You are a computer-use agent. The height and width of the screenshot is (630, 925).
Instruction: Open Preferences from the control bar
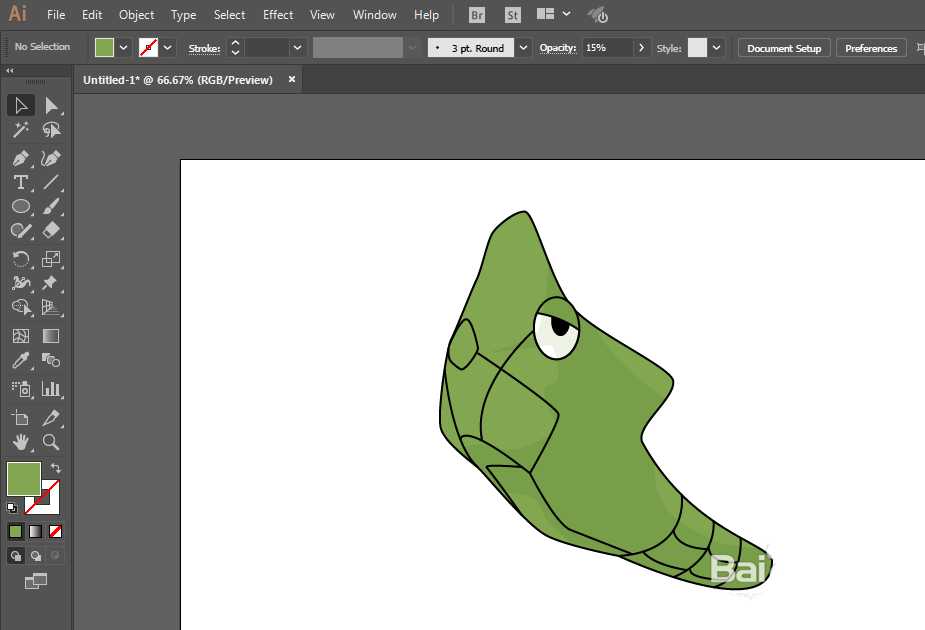(870, 48)
